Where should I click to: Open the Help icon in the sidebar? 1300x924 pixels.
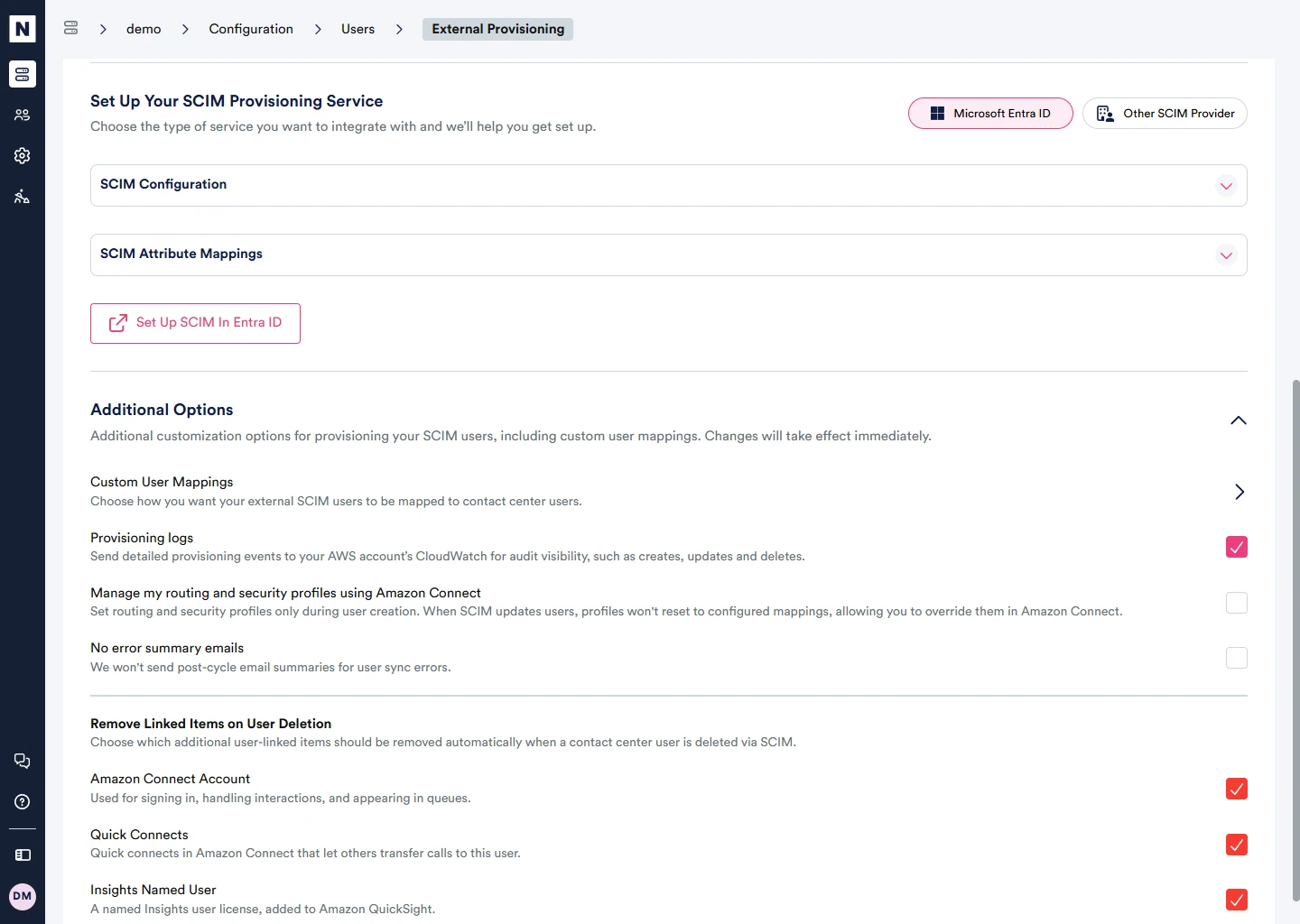click(x=22, y=802)
